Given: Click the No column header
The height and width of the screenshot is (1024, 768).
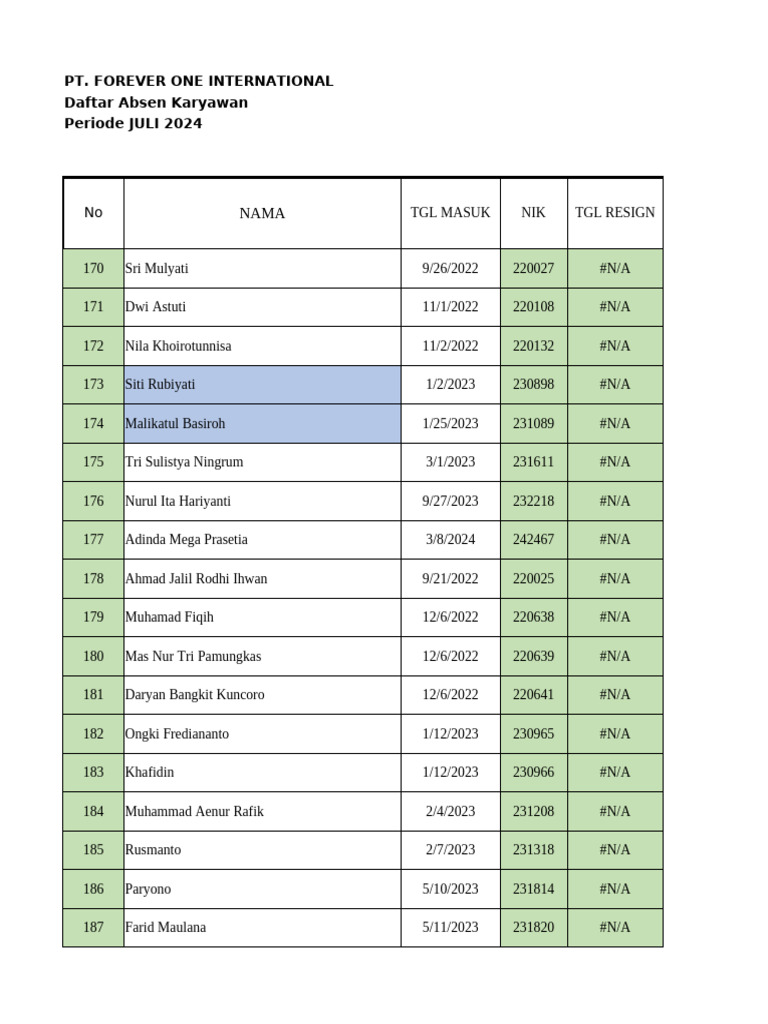Looking at the screenshot, I should pyautogui.click(x=93, y=213).
